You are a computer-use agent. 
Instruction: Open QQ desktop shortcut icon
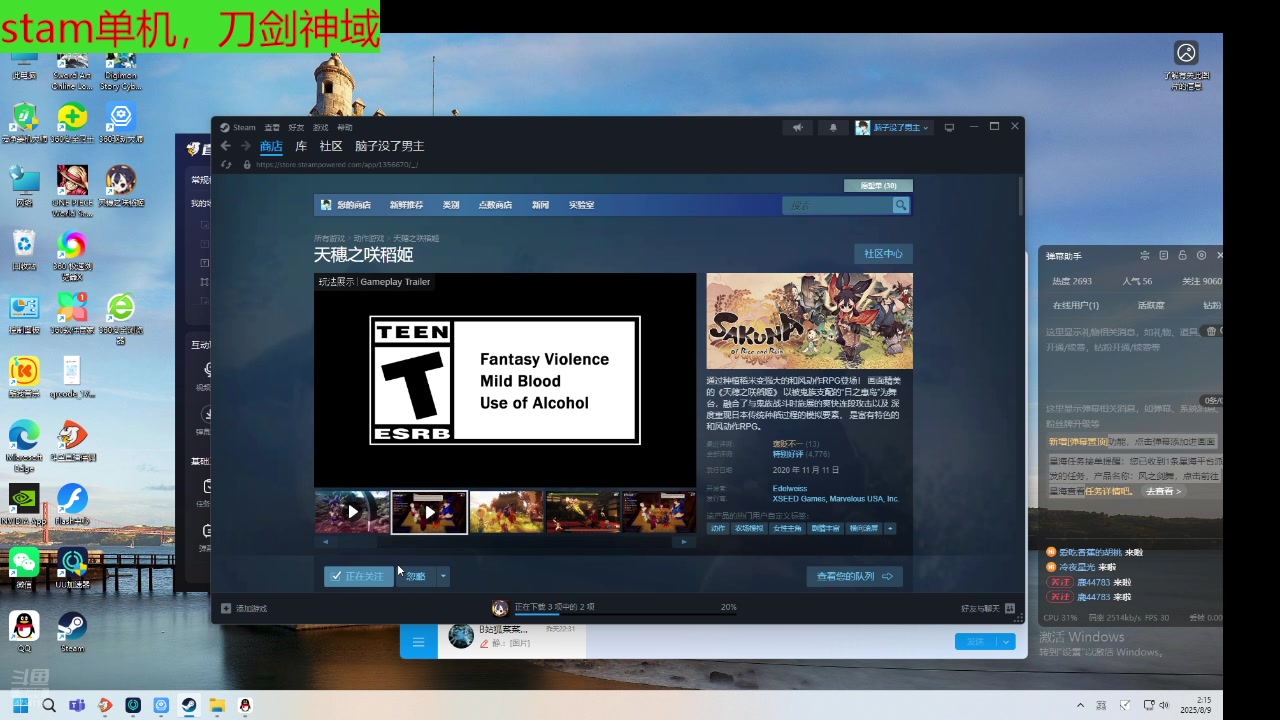(24, 631)
